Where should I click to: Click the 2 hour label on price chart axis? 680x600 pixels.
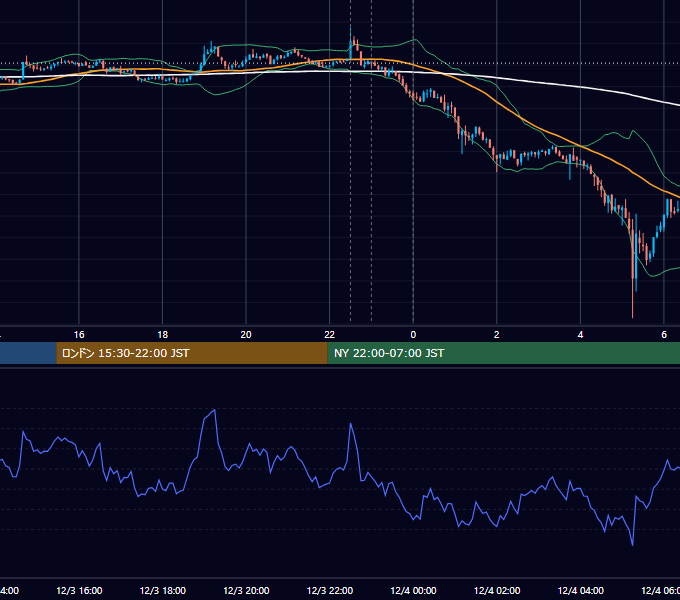(497, 335)
